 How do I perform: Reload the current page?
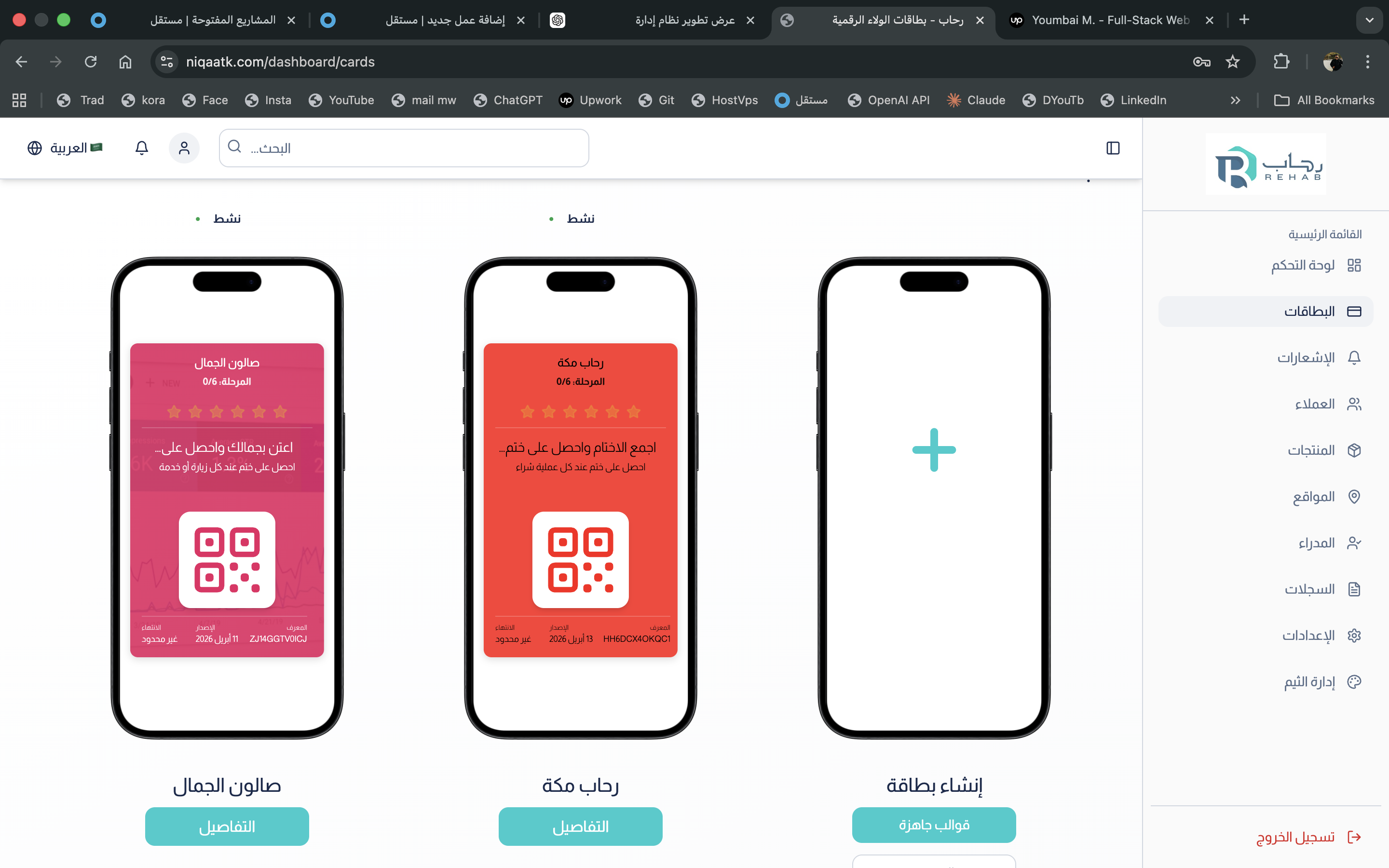(x=91, y=62)
